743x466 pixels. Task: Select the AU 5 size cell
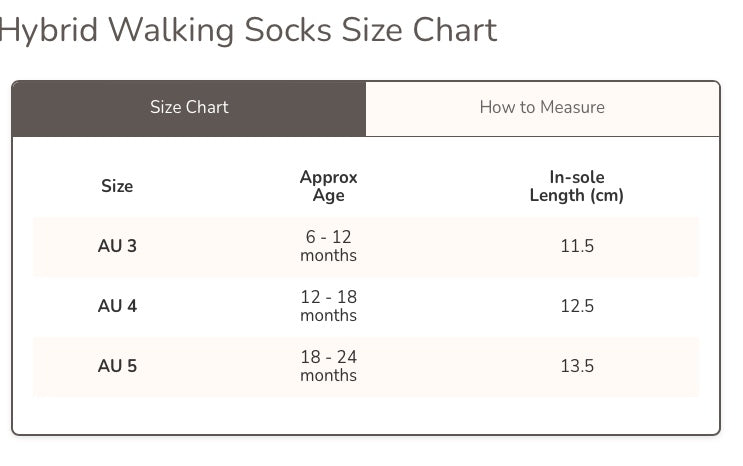pos(117,366)
